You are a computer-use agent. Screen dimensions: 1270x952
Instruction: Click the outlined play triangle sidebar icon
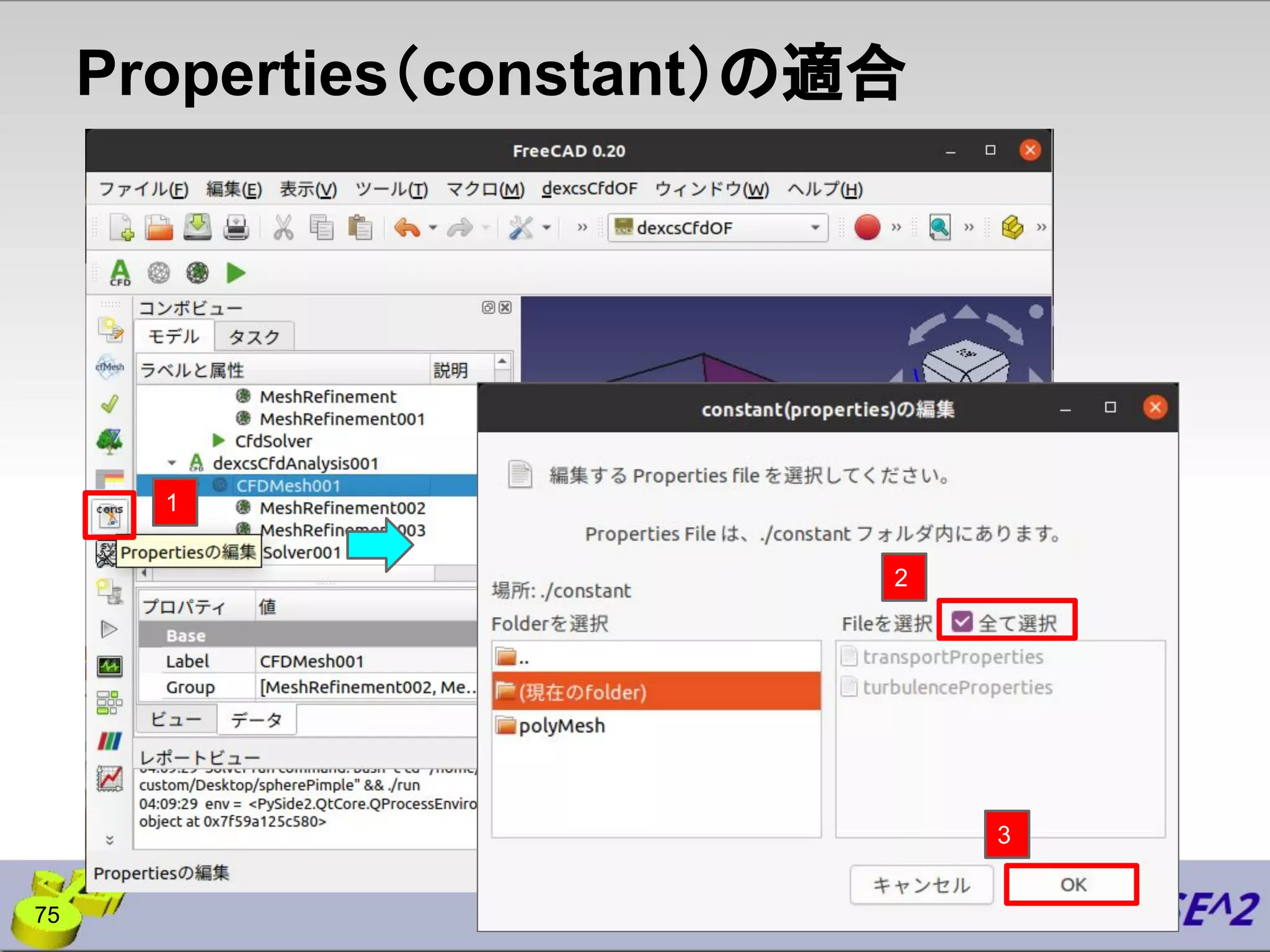click(x=109, y=629)
